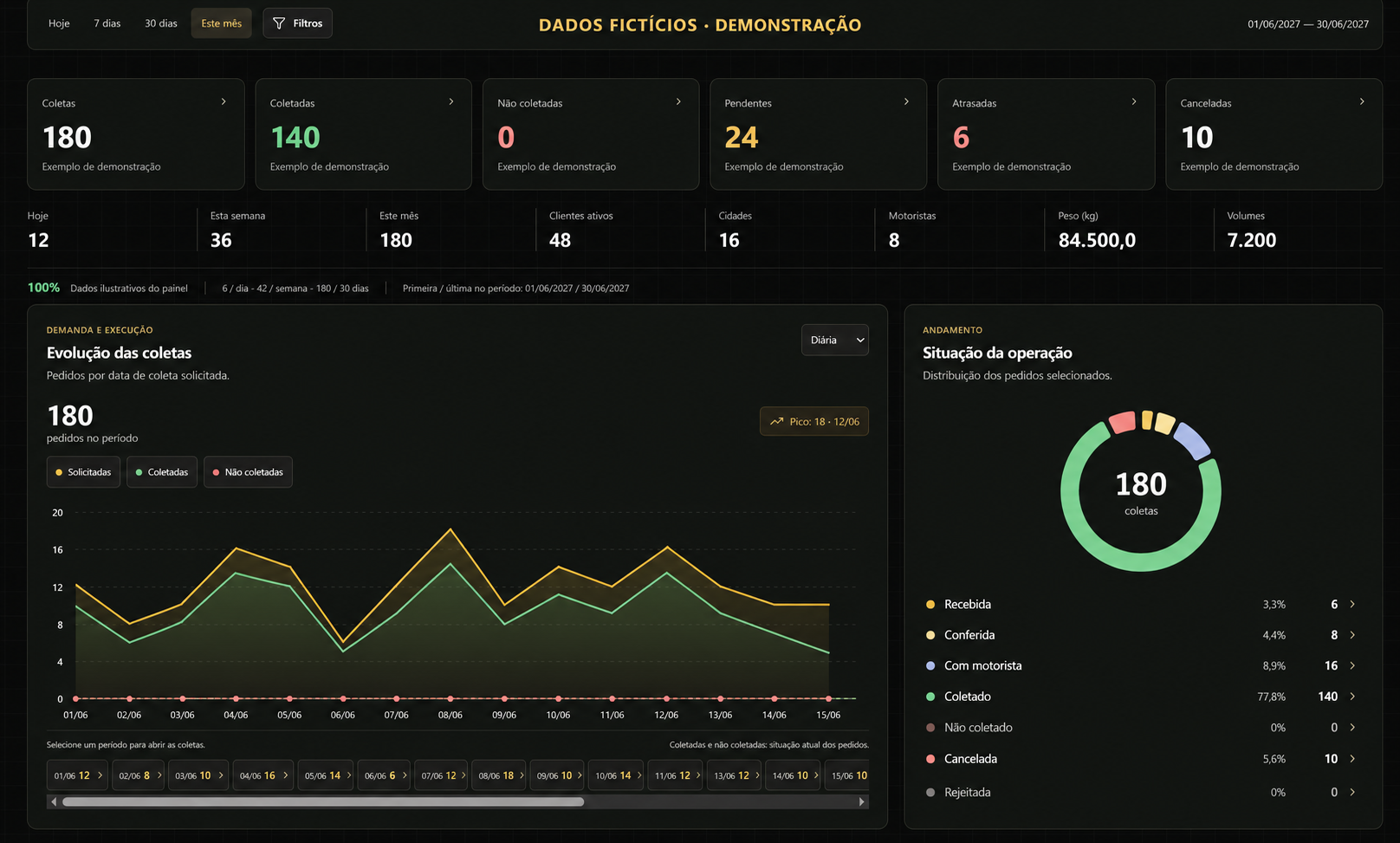Open the 13/06 12 day chip

coord(735,775)
